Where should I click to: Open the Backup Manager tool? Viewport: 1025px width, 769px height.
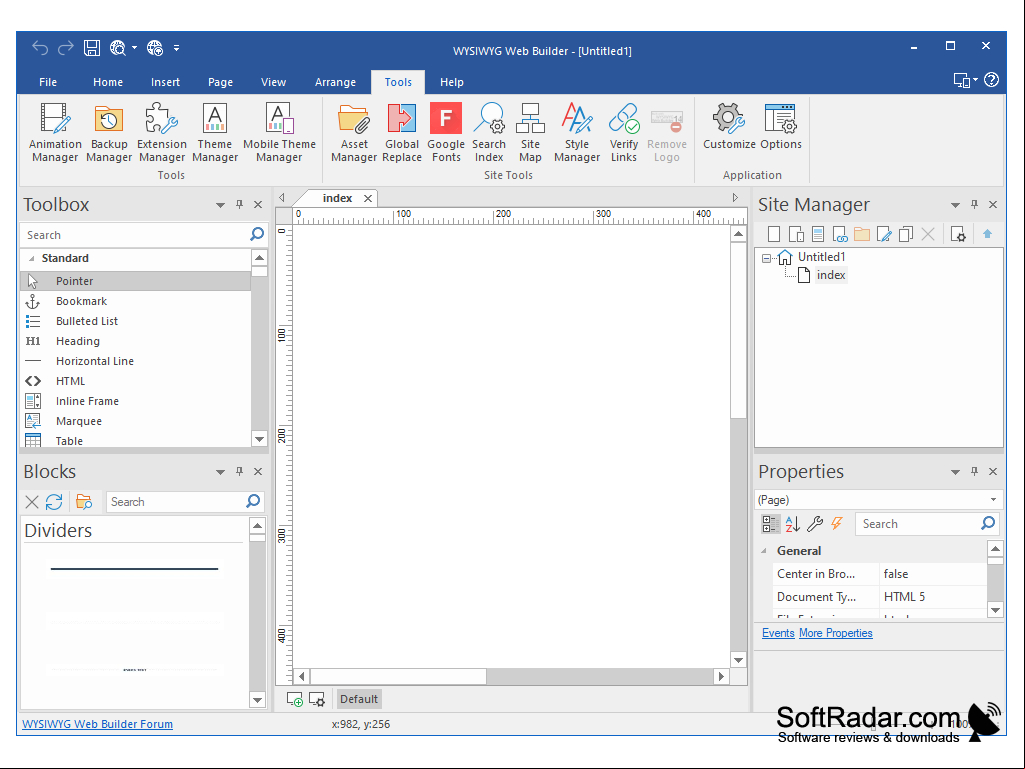(109, 132)
